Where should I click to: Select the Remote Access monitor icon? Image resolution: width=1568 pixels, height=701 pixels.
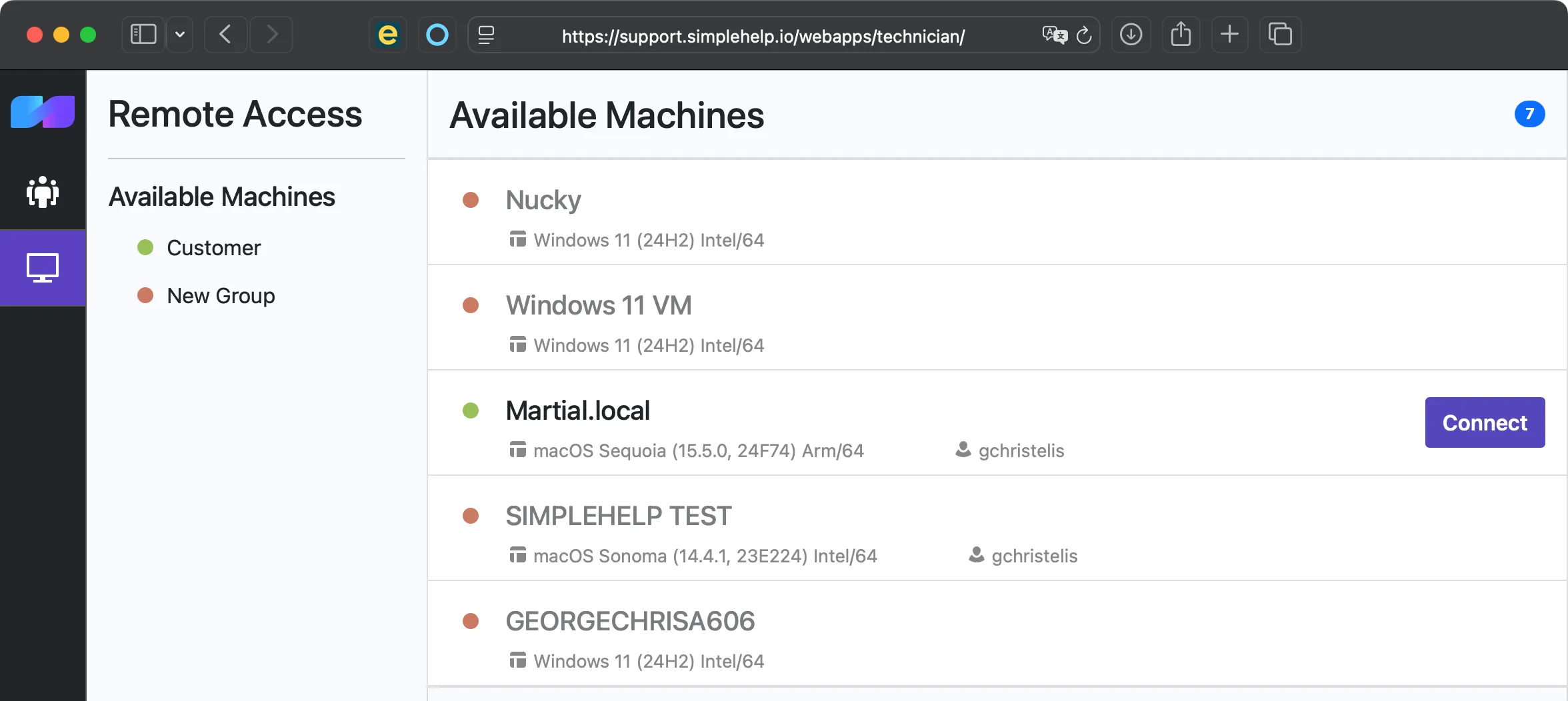pos(42,268)
